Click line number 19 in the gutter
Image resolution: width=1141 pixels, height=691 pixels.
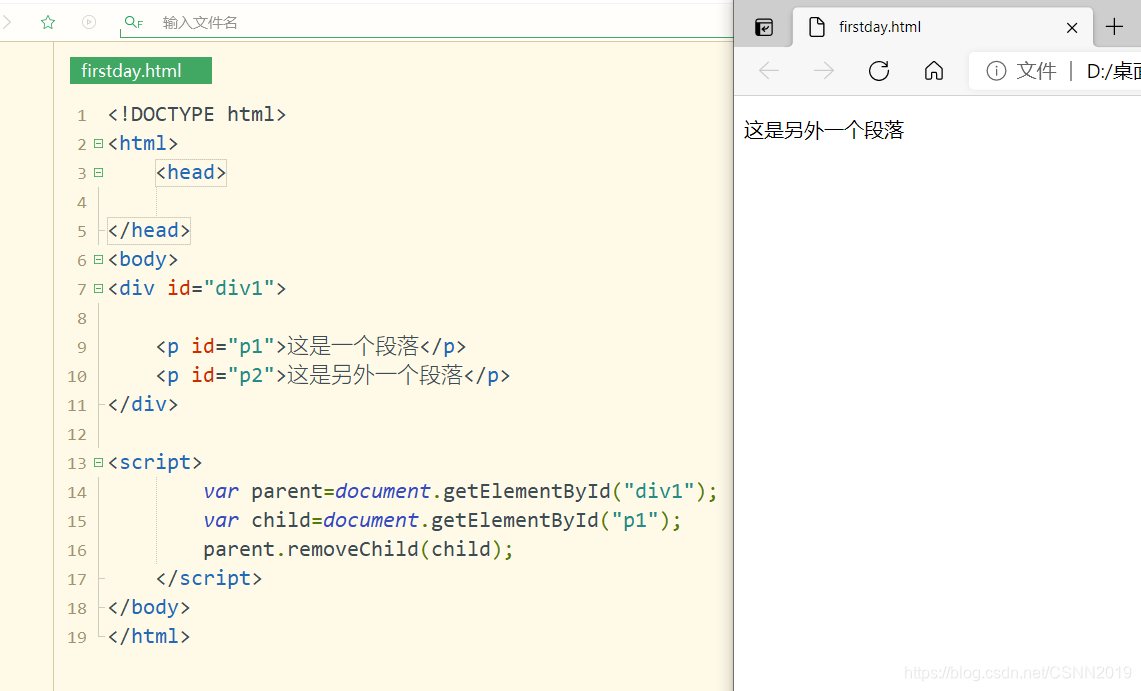click(x=77, y=638)
